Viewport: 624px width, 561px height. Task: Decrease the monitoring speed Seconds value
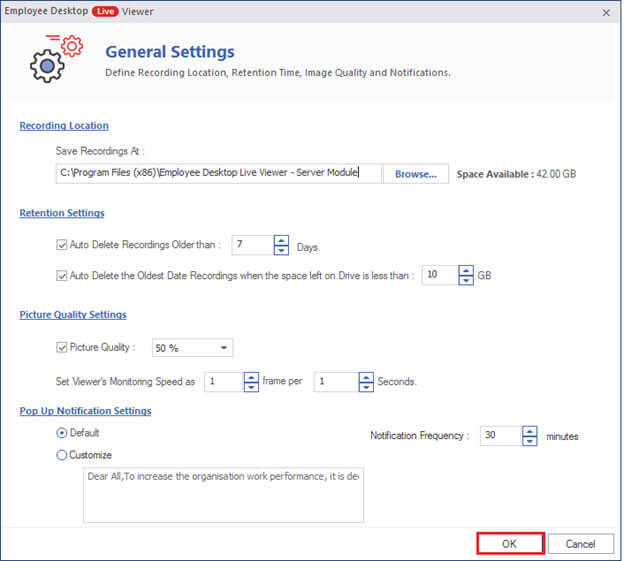click(366, 387)
